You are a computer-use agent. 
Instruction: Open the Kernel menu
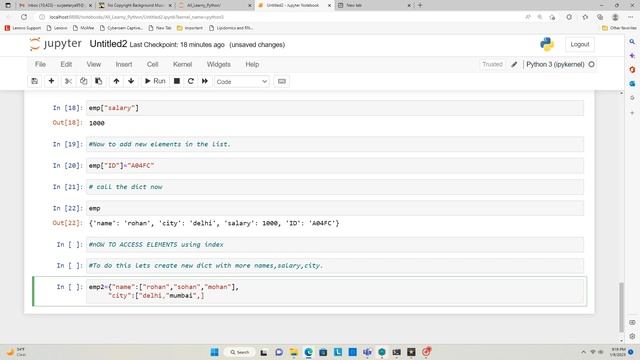(x=182, y=64)
